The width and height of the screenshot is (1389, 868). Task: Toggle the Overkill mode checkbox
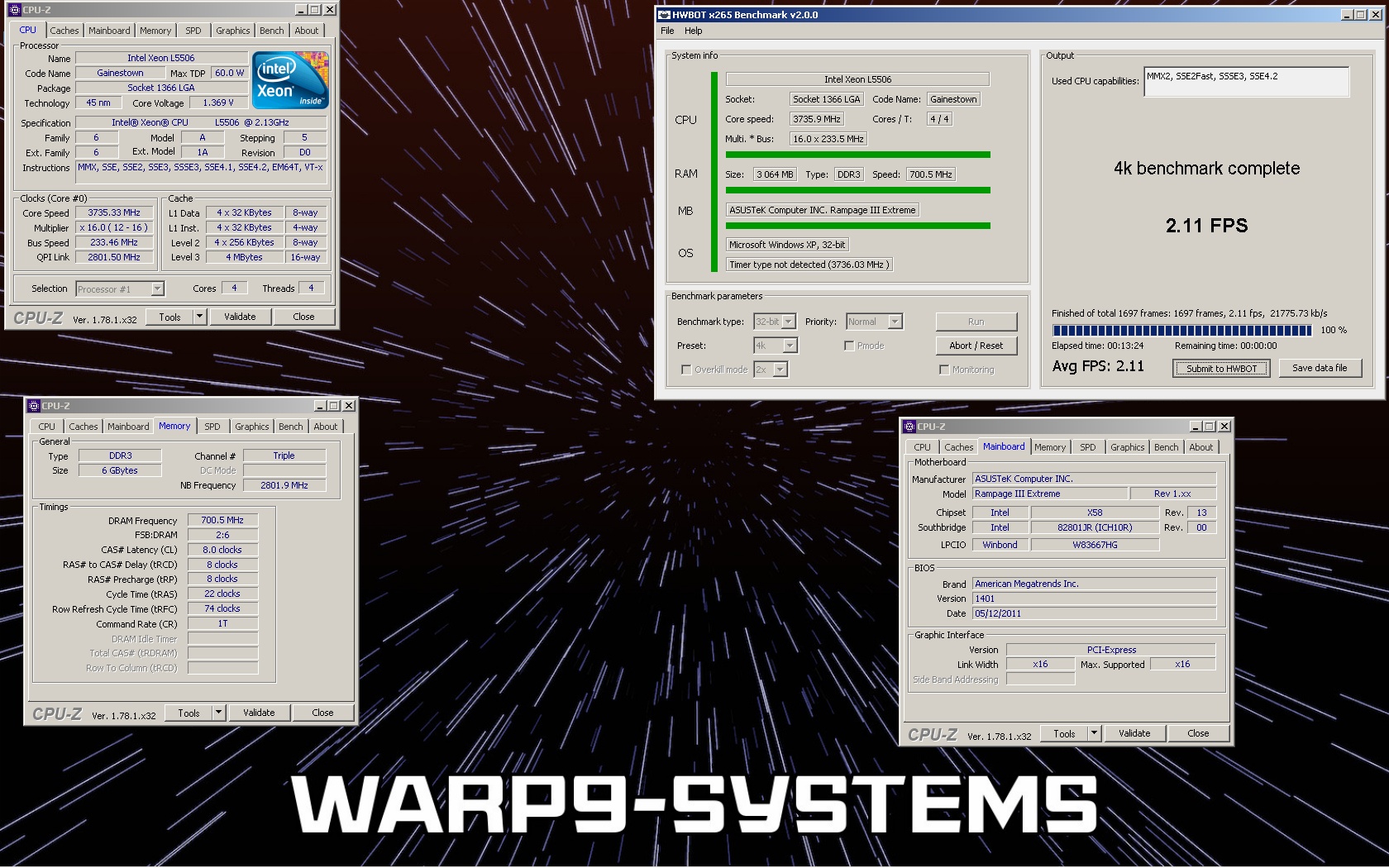[x=685, y=370]
